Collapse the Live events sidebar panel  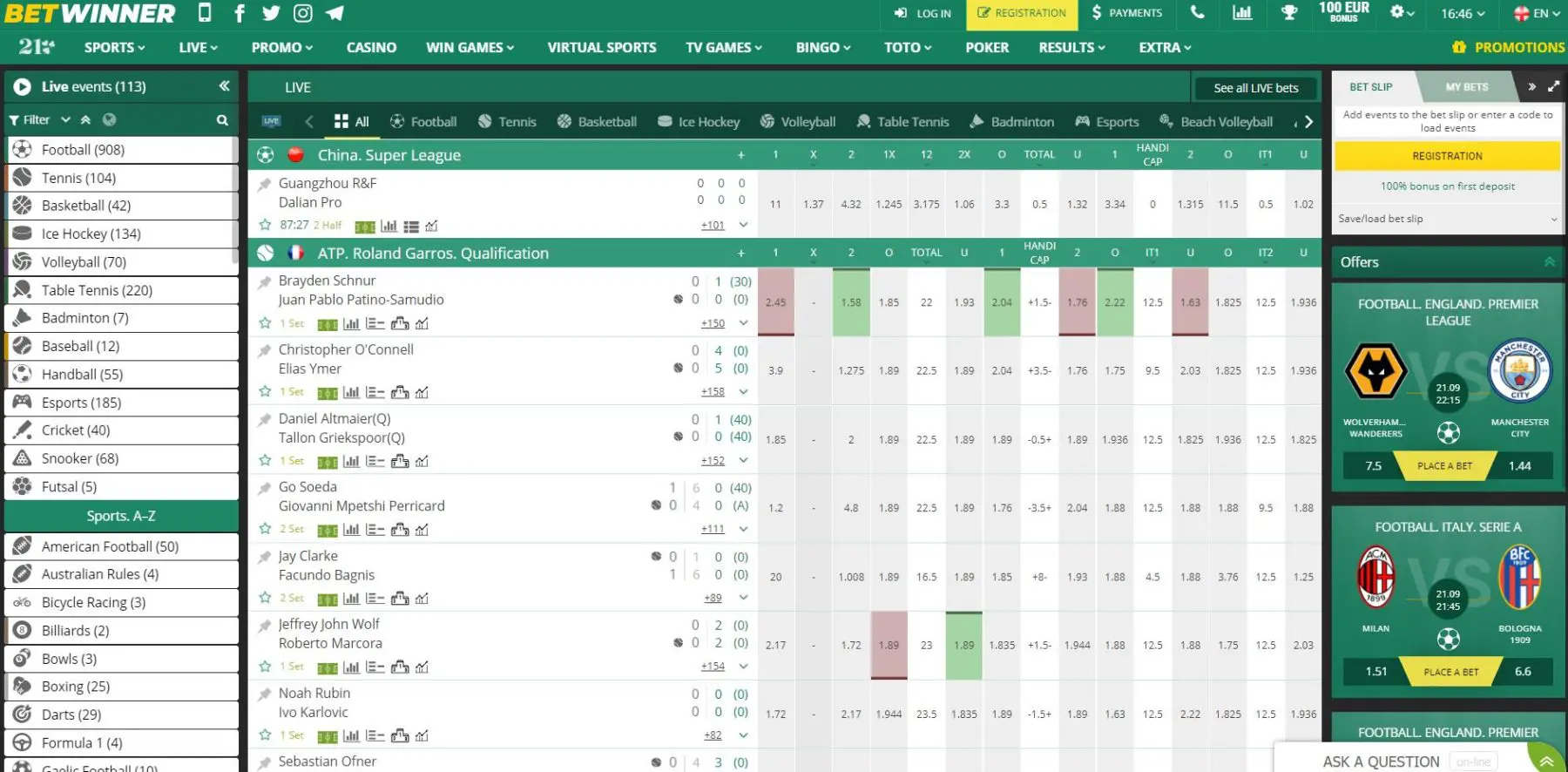(x=224, y=85)
